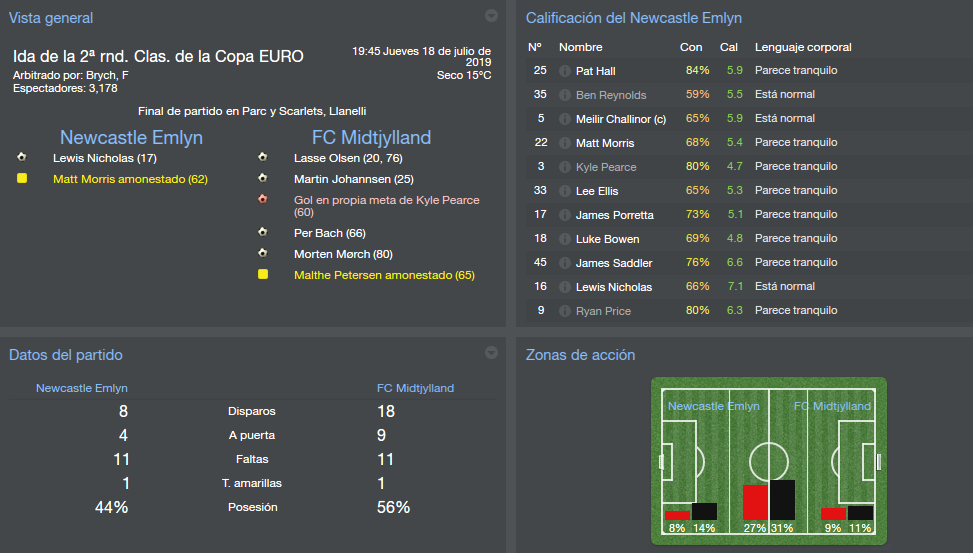Open the info icon next to Lewis Nicholas
973x553 pixels.
tap(565, 287)
